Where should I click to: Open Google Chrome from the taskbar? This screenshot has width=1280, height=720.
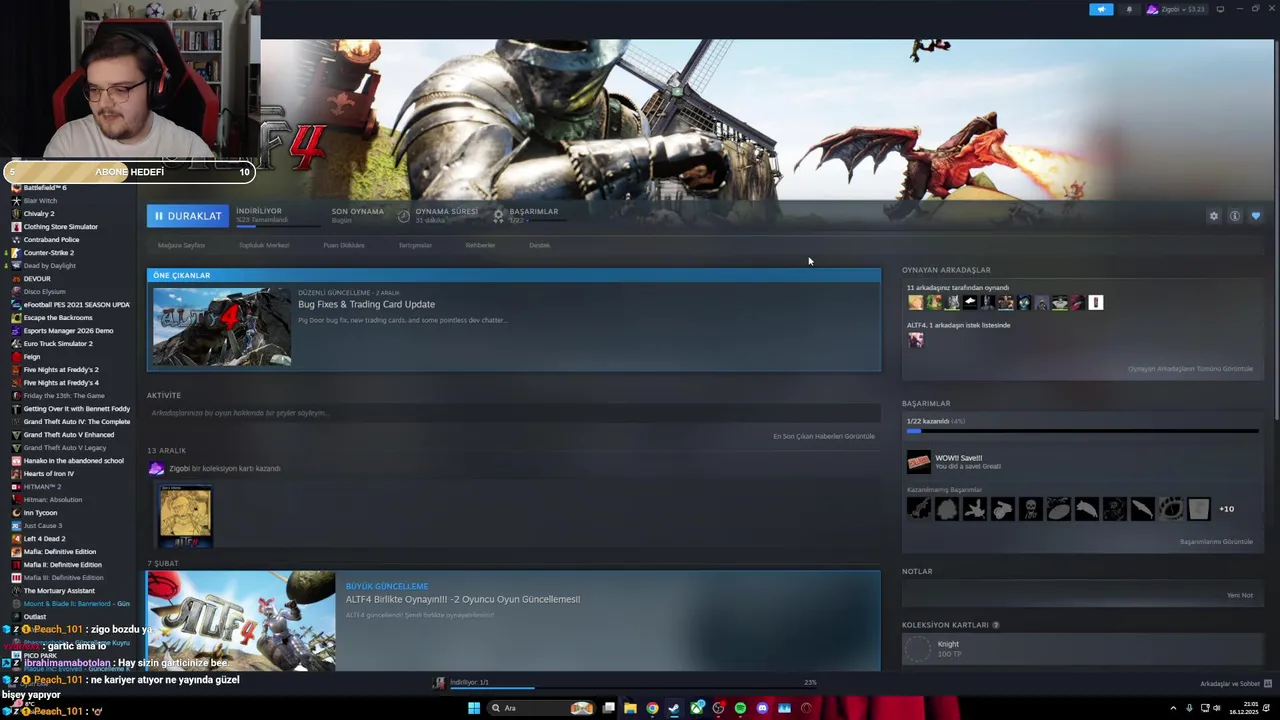[x=652, y=708]
